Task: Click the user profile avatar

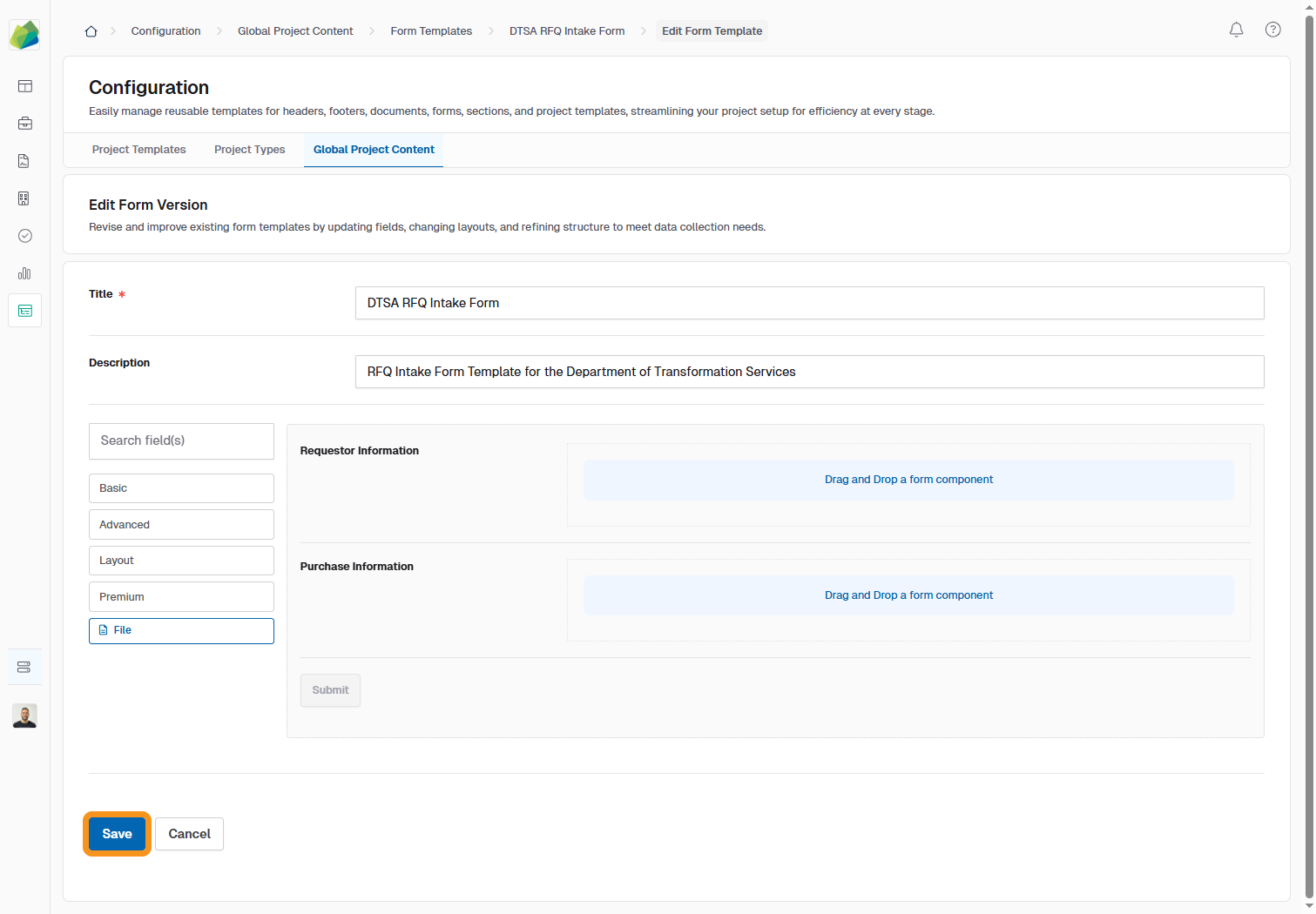Action: tap(24, 716)
